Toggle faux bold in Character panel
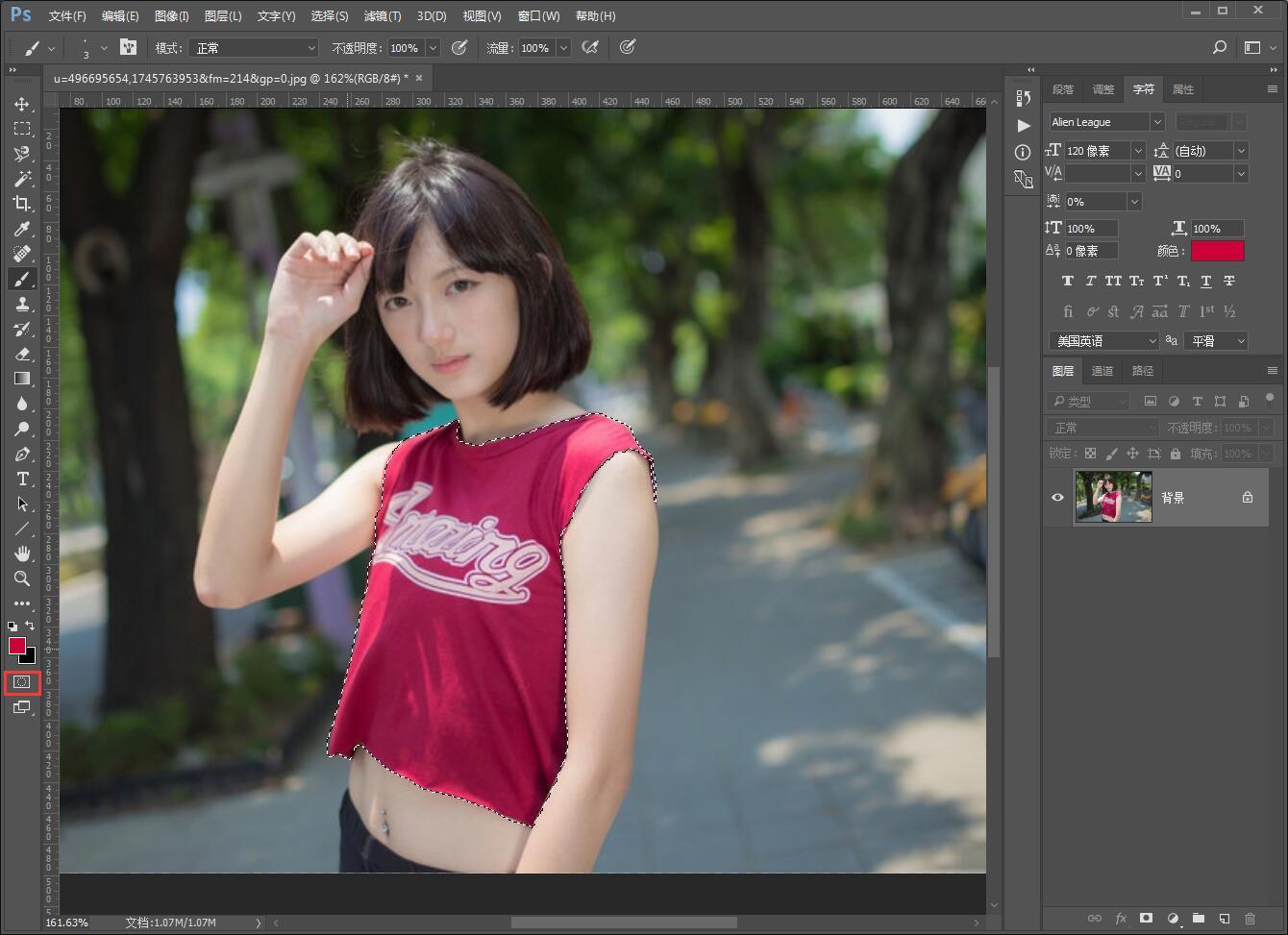 pyautogui.click(x=1067, y=282)
